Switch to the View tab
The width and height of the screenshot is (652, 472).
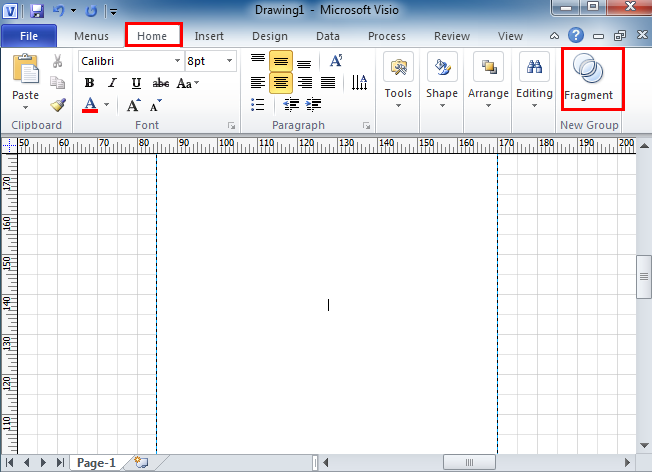pos(510,36)
